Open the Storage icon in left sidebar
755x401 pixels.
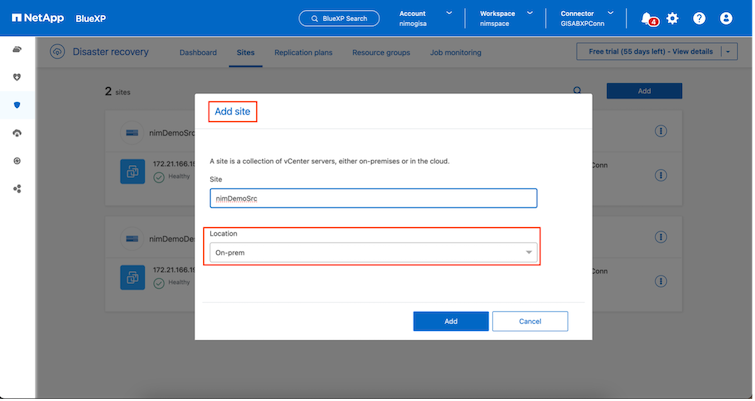click(17, 49)
